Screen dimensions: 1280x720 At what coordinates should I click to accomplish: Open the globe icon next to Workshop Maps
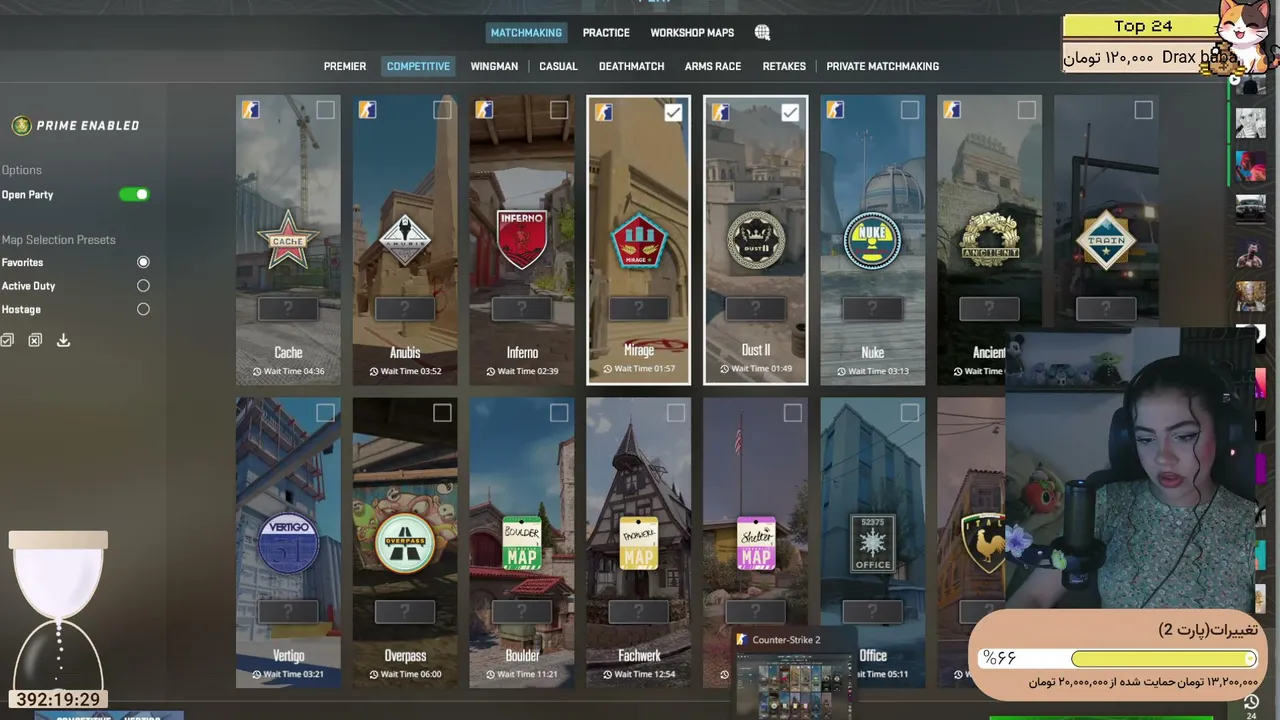(x=762, y=33)
